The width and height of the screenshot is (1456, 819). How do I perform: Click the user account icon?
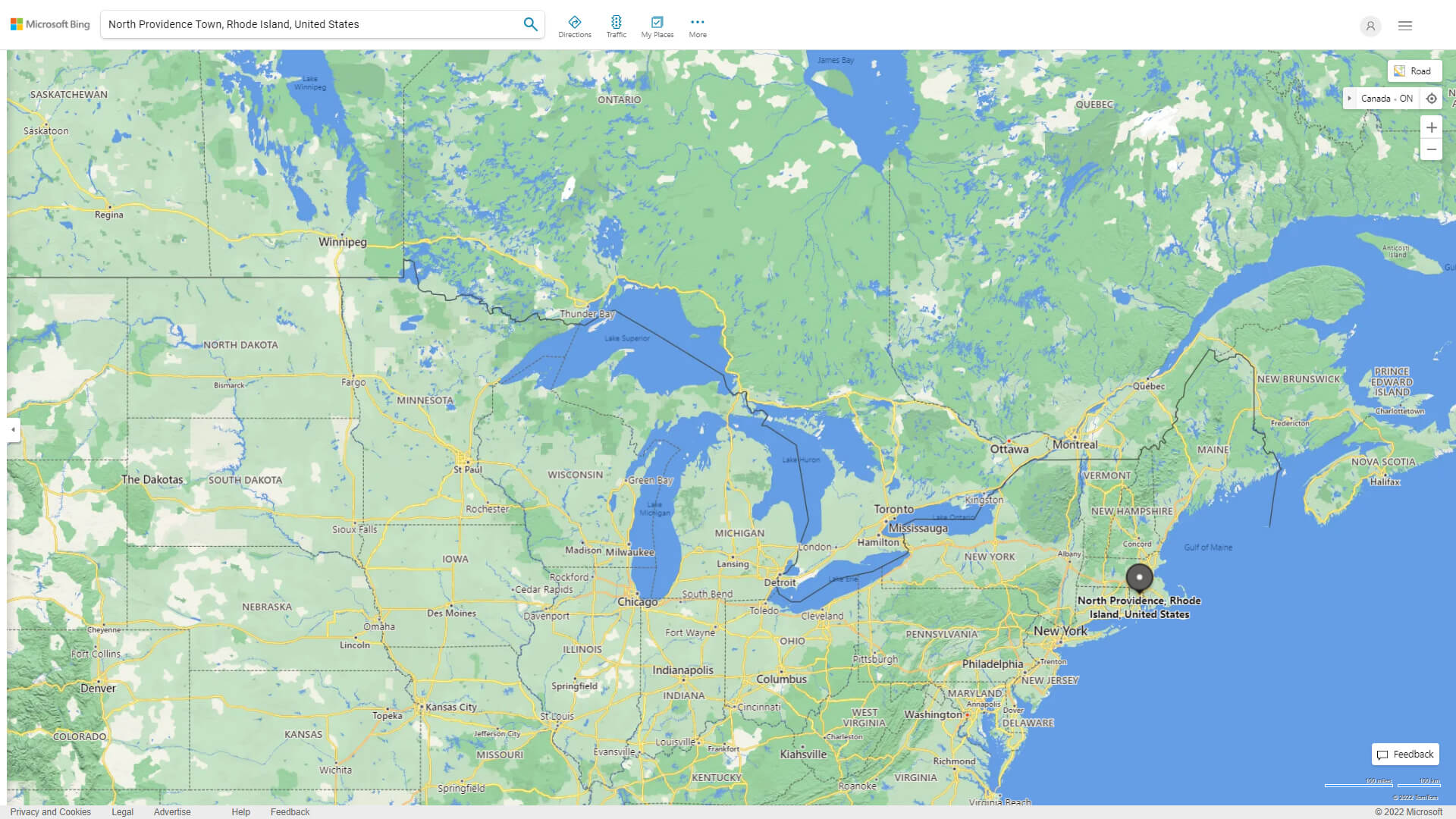tap(1370, 26)
